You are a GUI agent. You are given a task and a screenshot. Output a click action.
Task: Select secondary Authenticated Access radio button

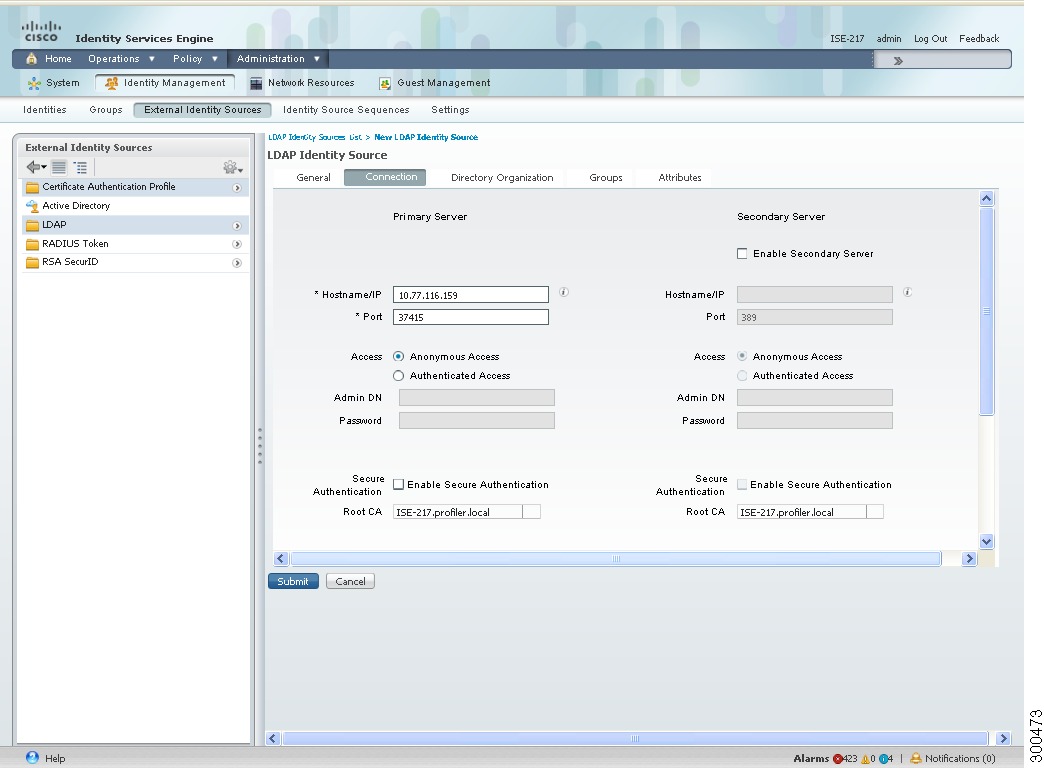(742, 376)
